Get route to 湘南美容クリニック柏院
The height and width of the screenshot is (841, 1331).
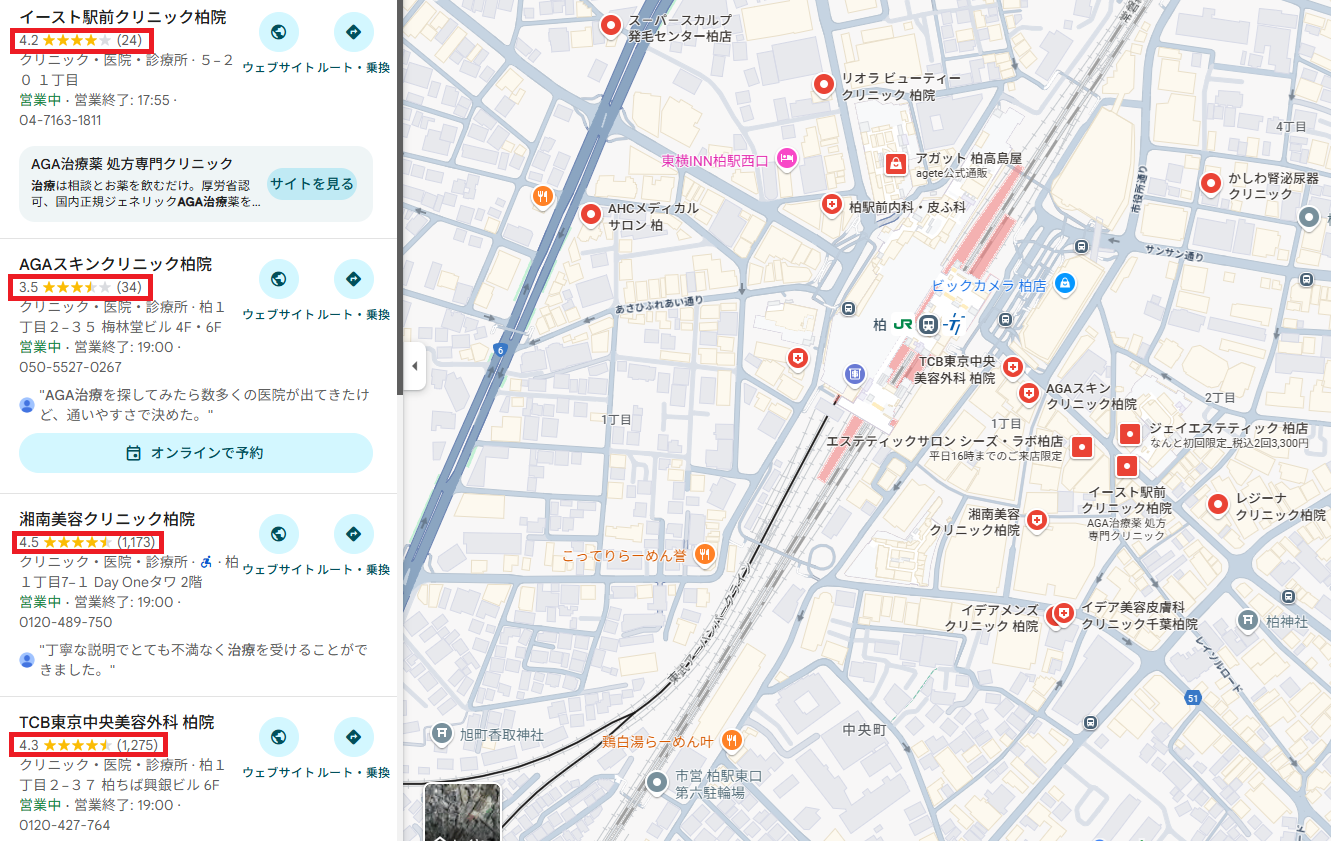pyautogui.click(x=353, y=534)
